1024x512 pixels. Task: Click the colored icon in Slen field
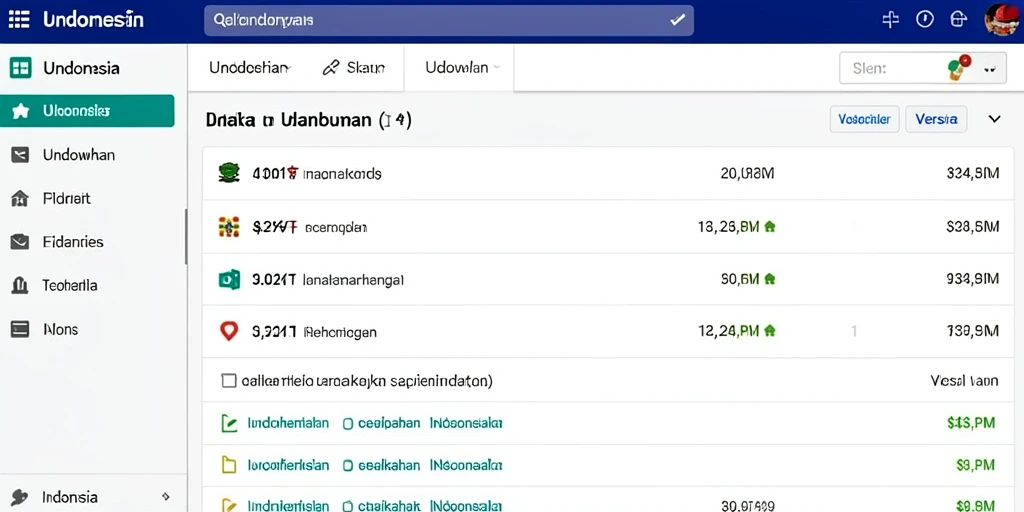959,68
